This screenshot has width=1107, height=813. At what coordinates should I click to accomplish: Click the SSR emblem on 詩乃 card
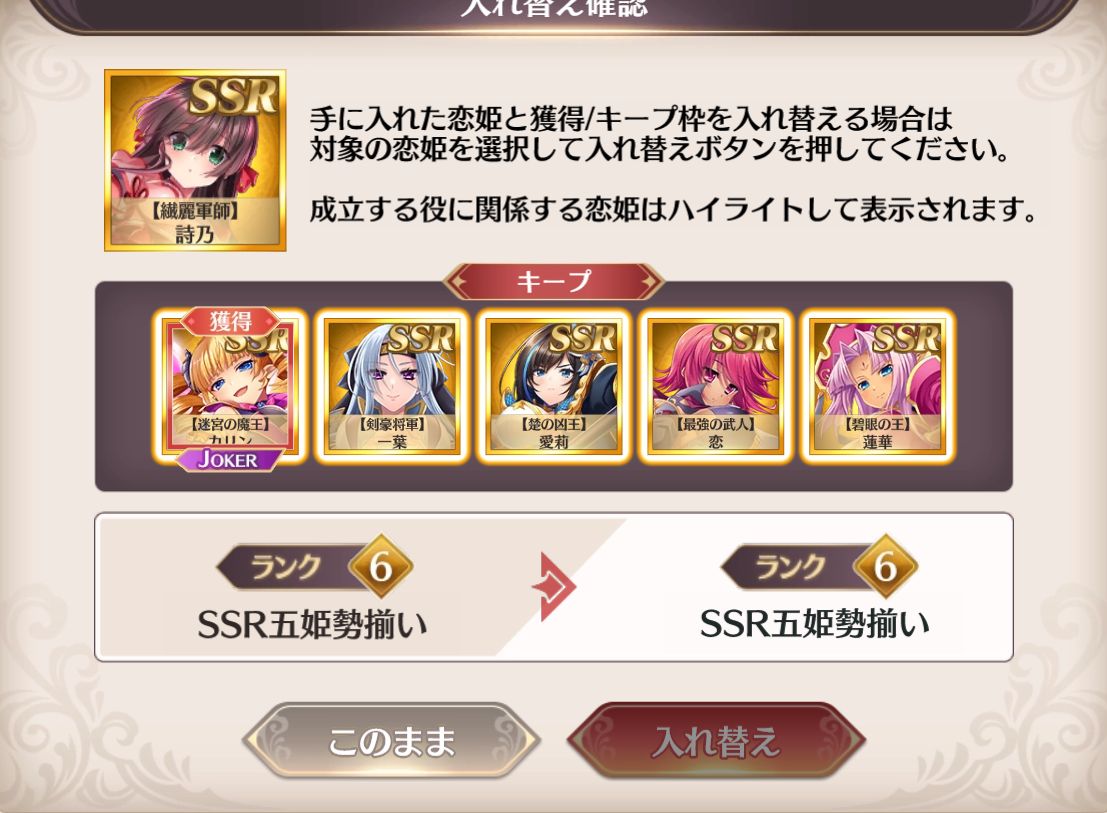pos(234,96)
